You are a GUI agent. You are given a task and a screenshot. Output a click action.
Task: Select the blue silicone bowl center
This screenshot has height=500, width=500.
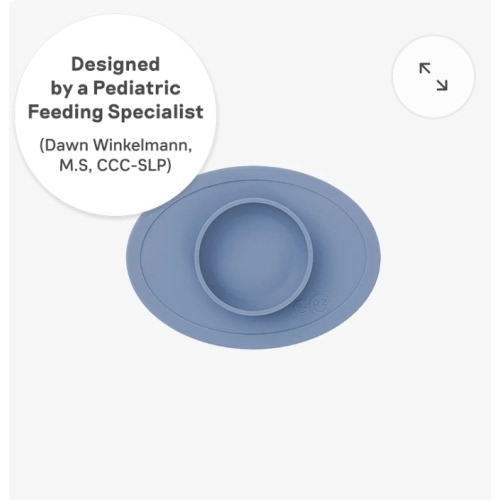pyautogui.click(x=254, y=257)
